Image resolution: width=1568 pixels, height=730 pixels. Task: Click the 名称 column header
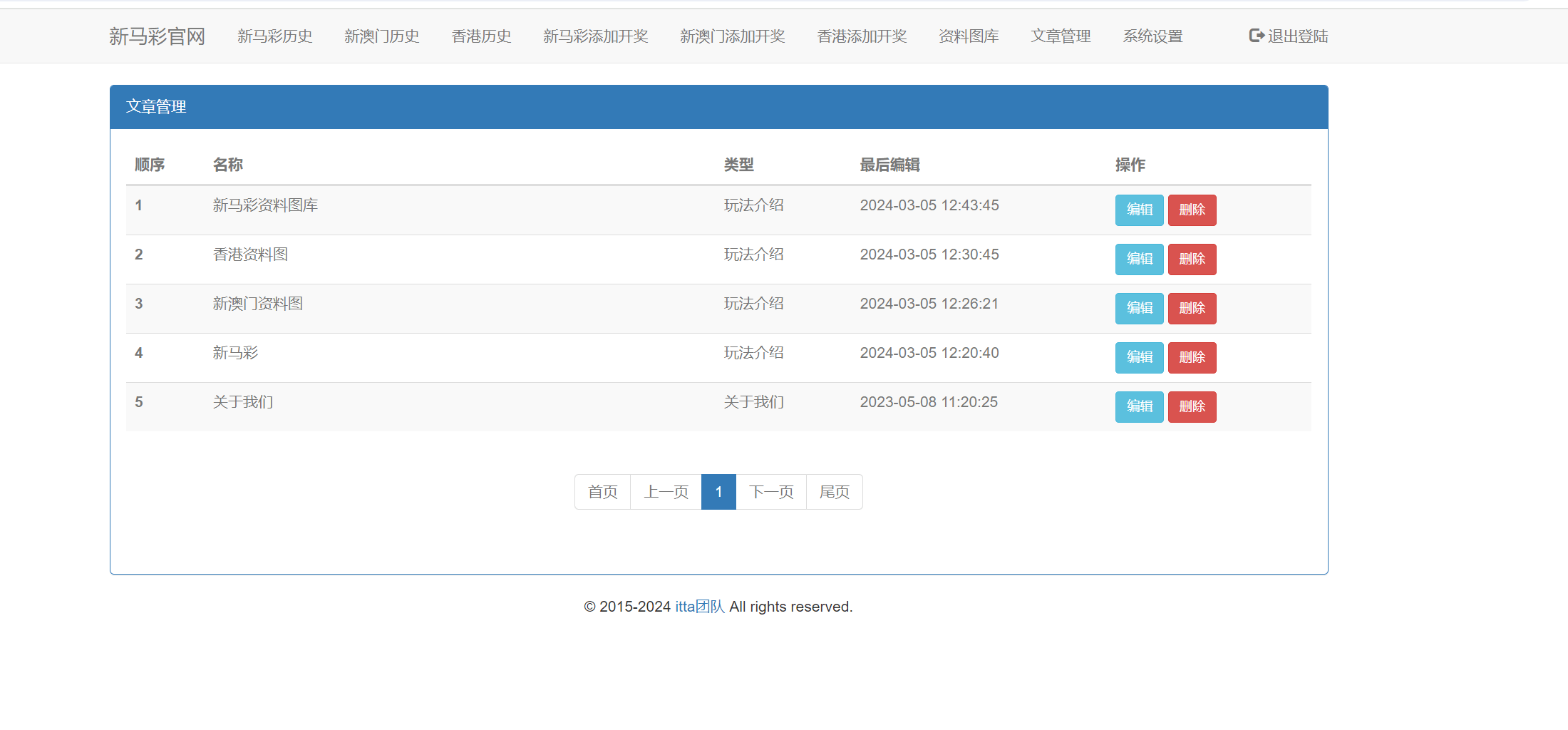228,165
